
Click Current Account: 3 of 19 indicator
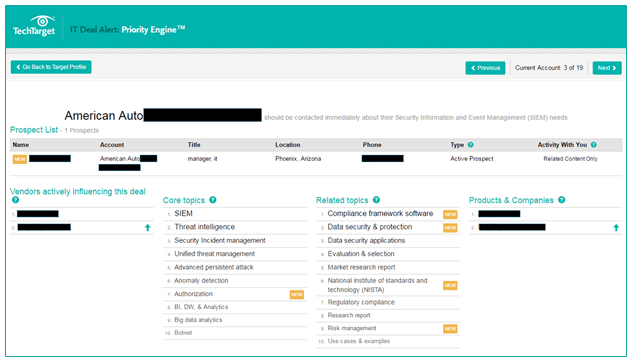click(x=549, y=68)
